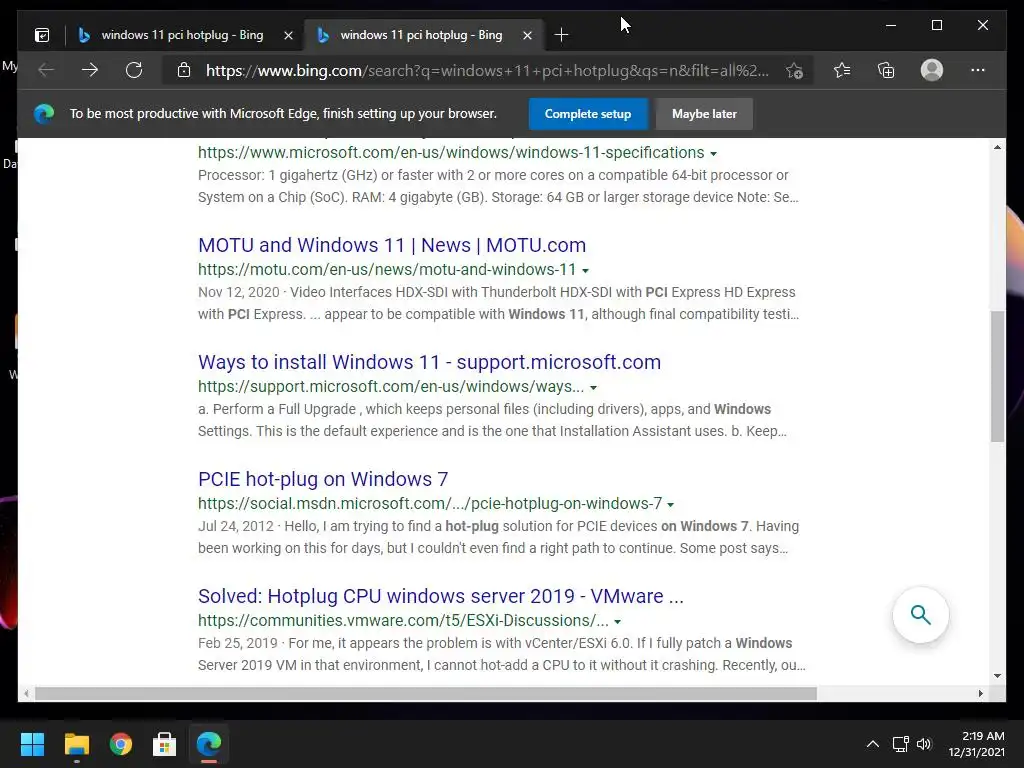Click the Edge logo in the setup banner

44,114
